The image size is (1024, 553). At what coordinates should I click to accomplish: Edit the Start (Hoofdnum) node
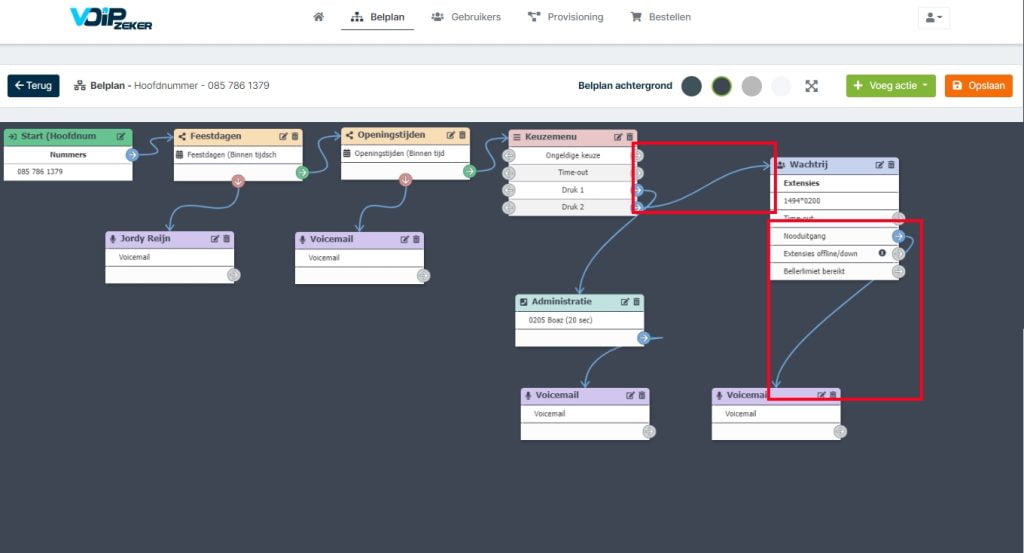tap(121, 136)
